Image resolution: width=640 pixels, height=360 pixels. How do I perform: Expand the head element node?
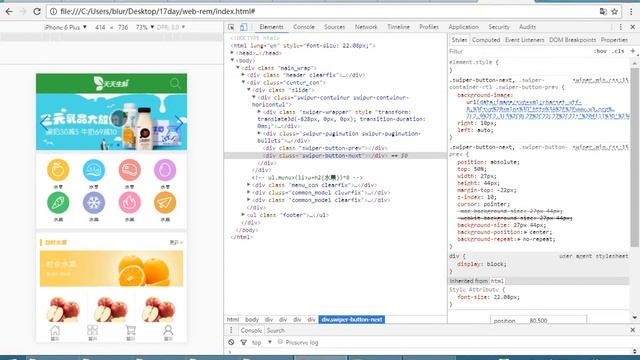pyautogui.click(x=232, y=53)
